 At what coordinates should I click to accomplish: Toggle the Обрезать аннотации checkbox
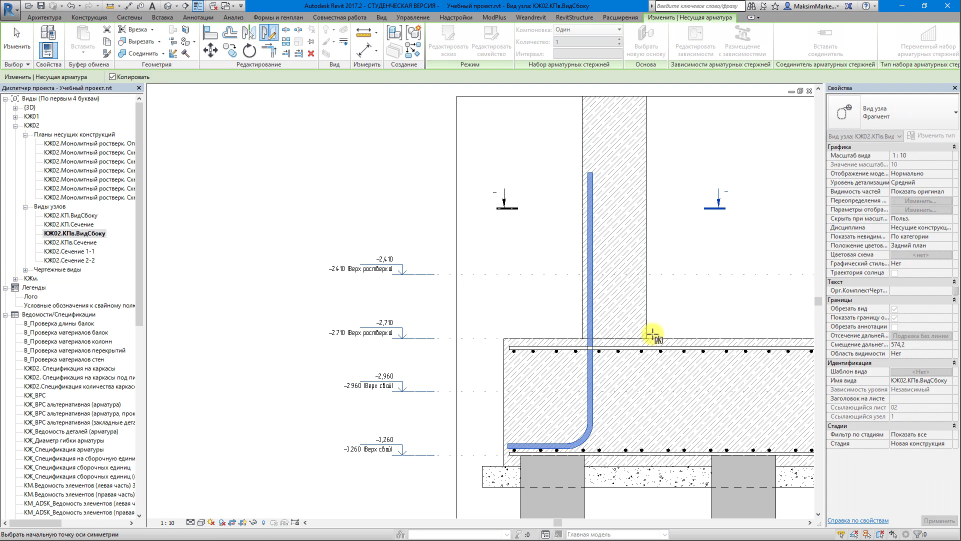894,326
